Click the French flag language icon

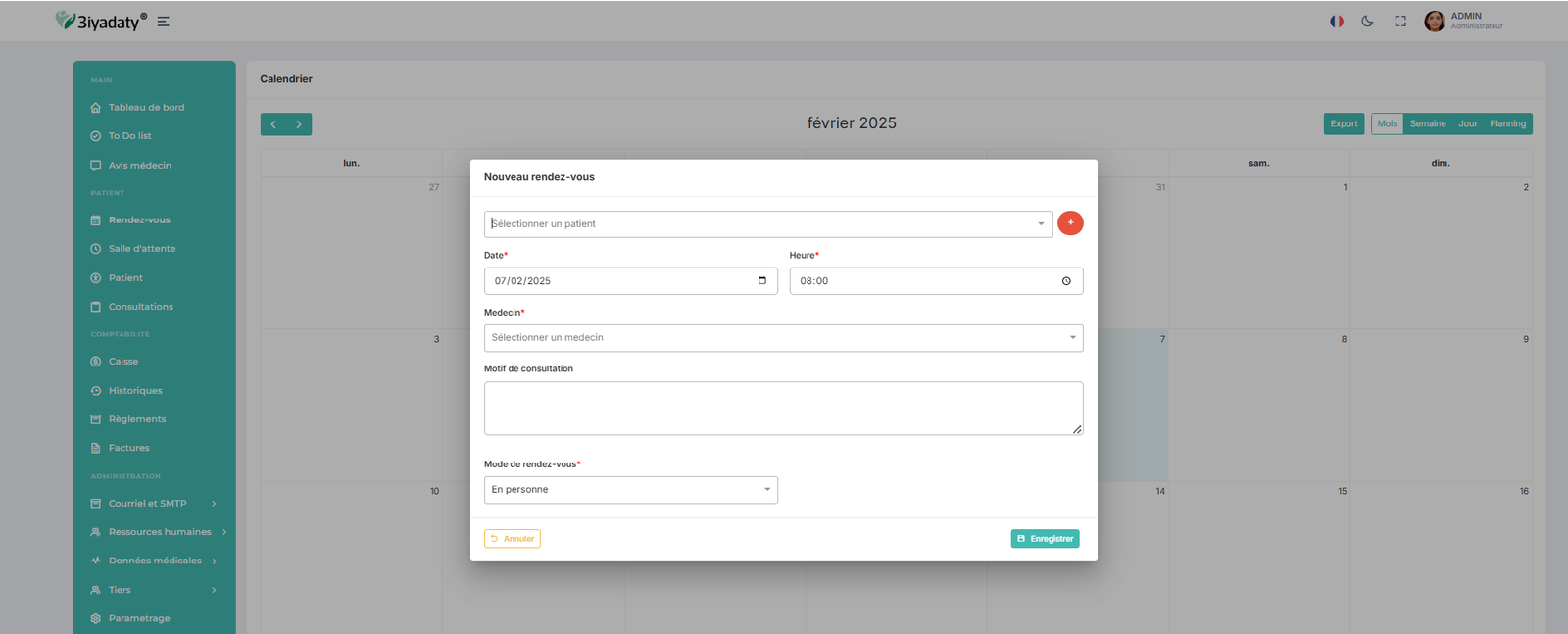click(x=1336, y=22)
